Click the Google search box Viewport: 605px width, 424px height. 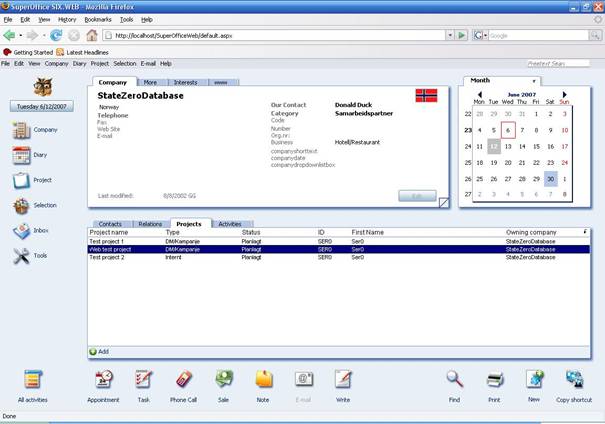(x=539, y=35)
